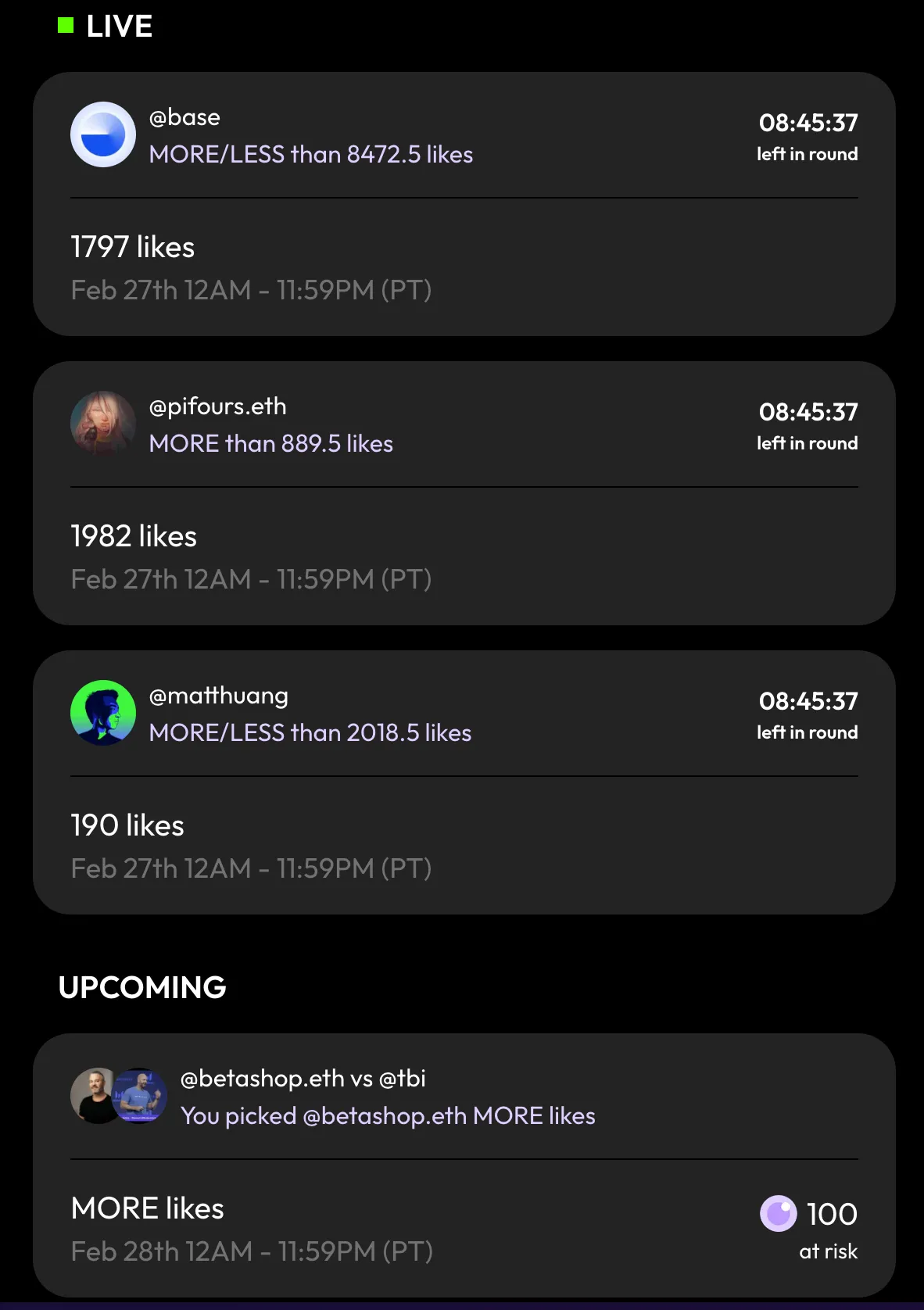This screenshot has height=1310, width=924.
Task: Select MORE/LESS than 8472.5 likes
Action: (310, 154)
